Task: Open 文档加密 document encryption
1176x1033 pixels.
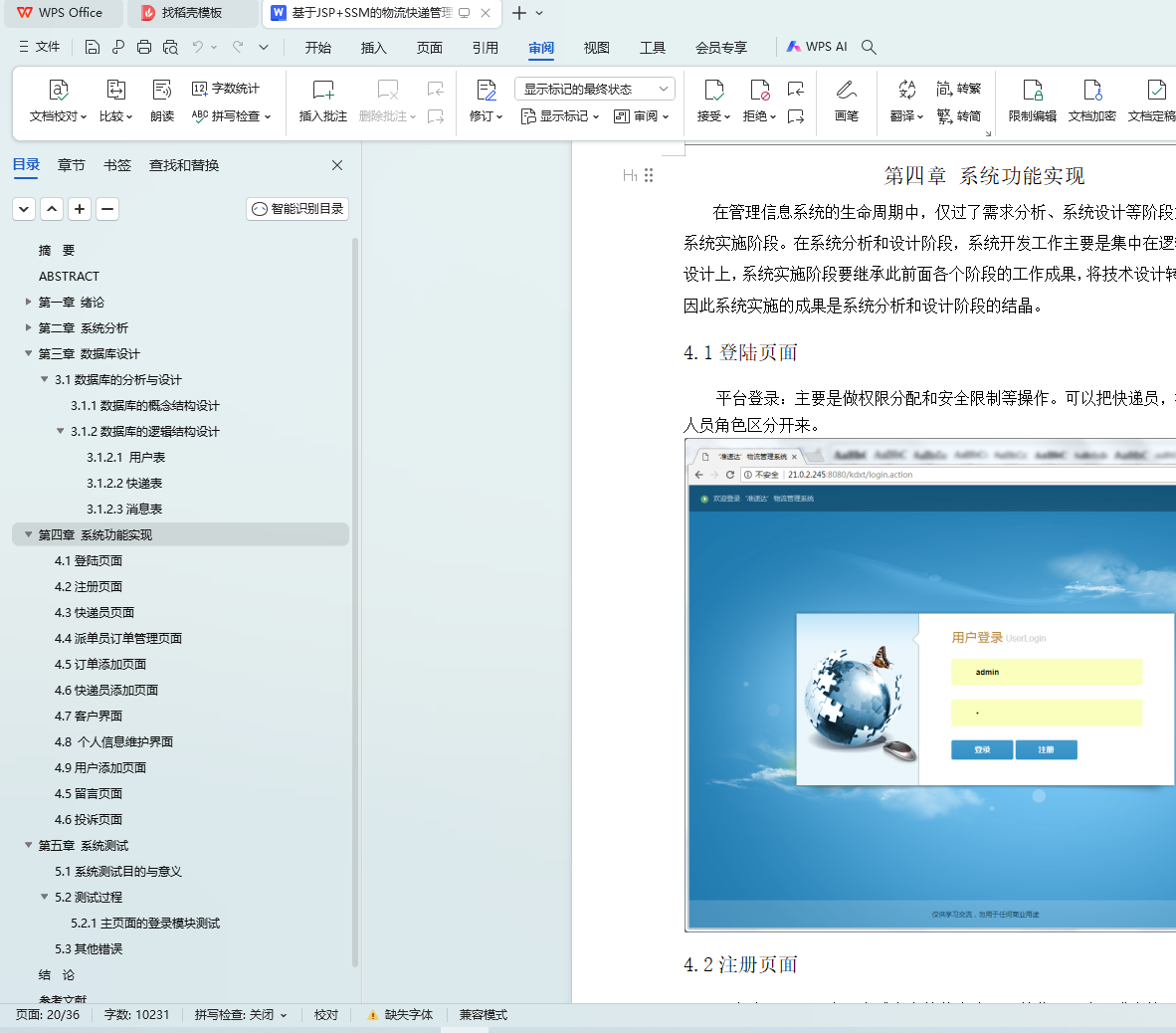Action: tap(1092, 101)
